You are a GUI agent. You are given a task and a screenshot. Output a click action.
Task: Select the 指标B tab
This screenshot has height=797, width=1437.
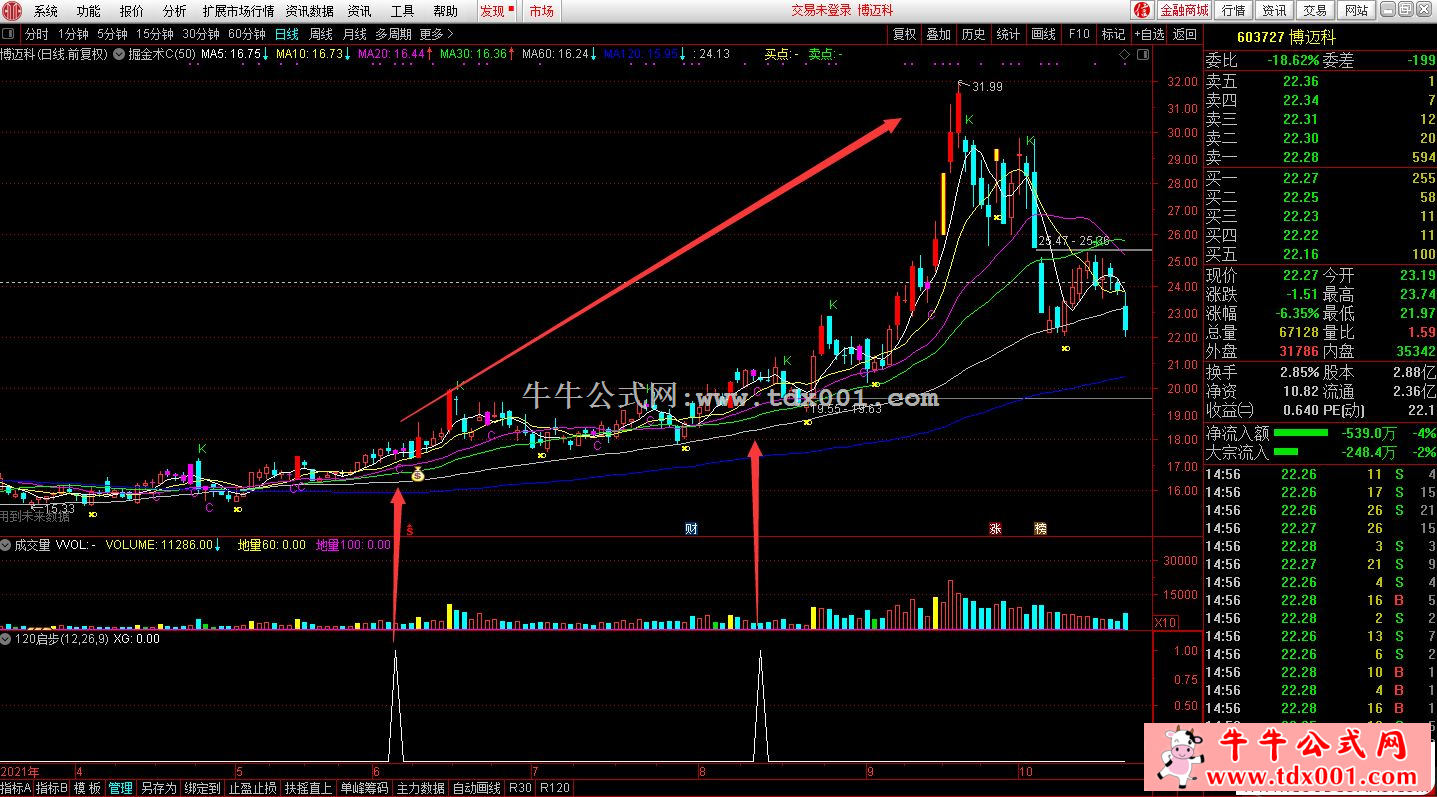point(51,788)
